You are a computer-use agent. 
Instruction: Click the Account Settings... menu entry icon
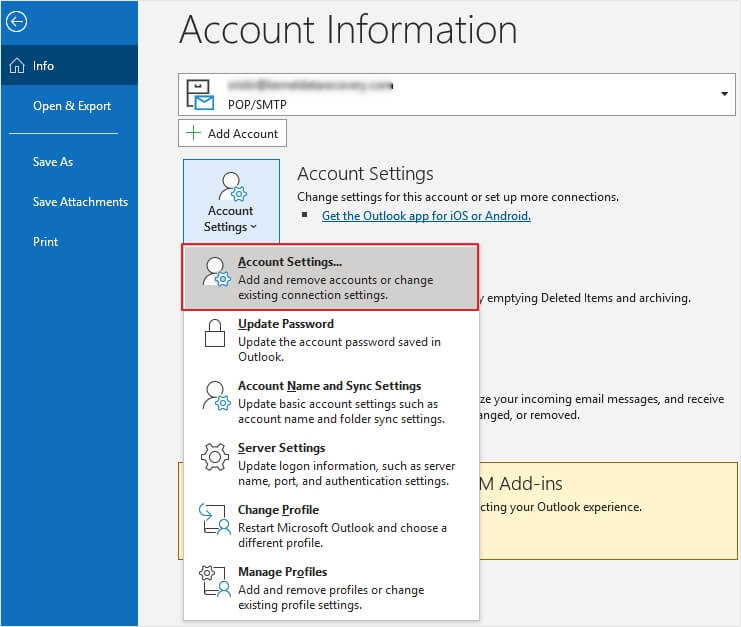coord(216,272)
